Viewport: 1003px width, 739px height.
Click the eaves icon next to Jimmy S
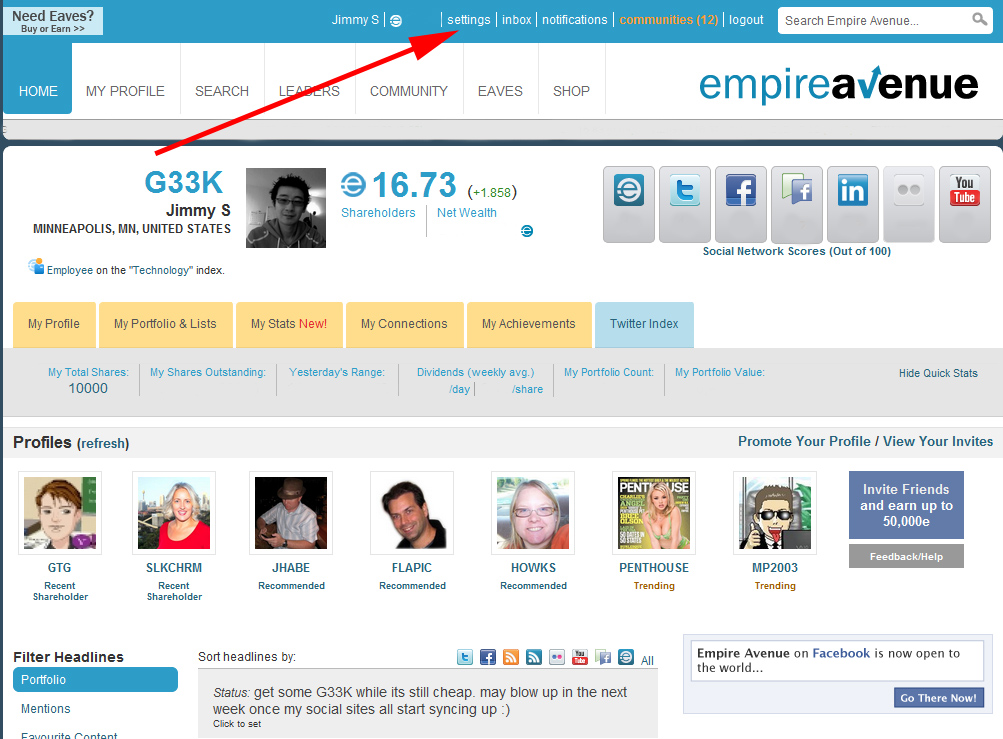click(x=396, y=20)
